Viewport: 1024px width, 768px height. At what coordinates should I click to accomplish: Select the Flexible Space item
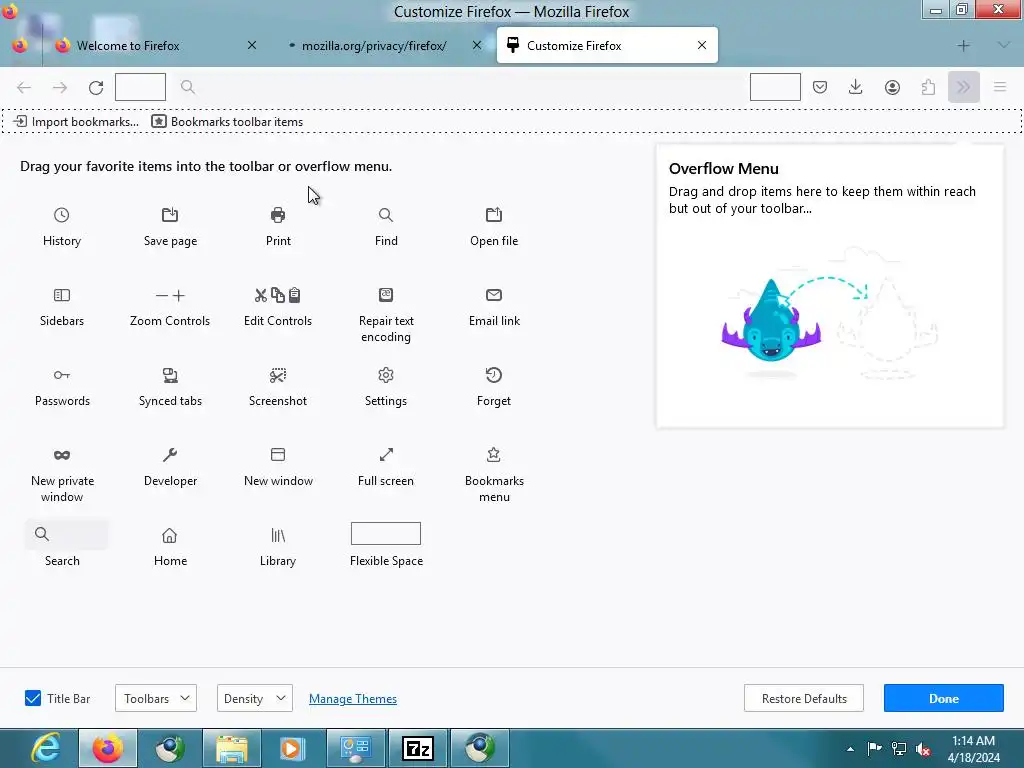(x=386, y=545)
